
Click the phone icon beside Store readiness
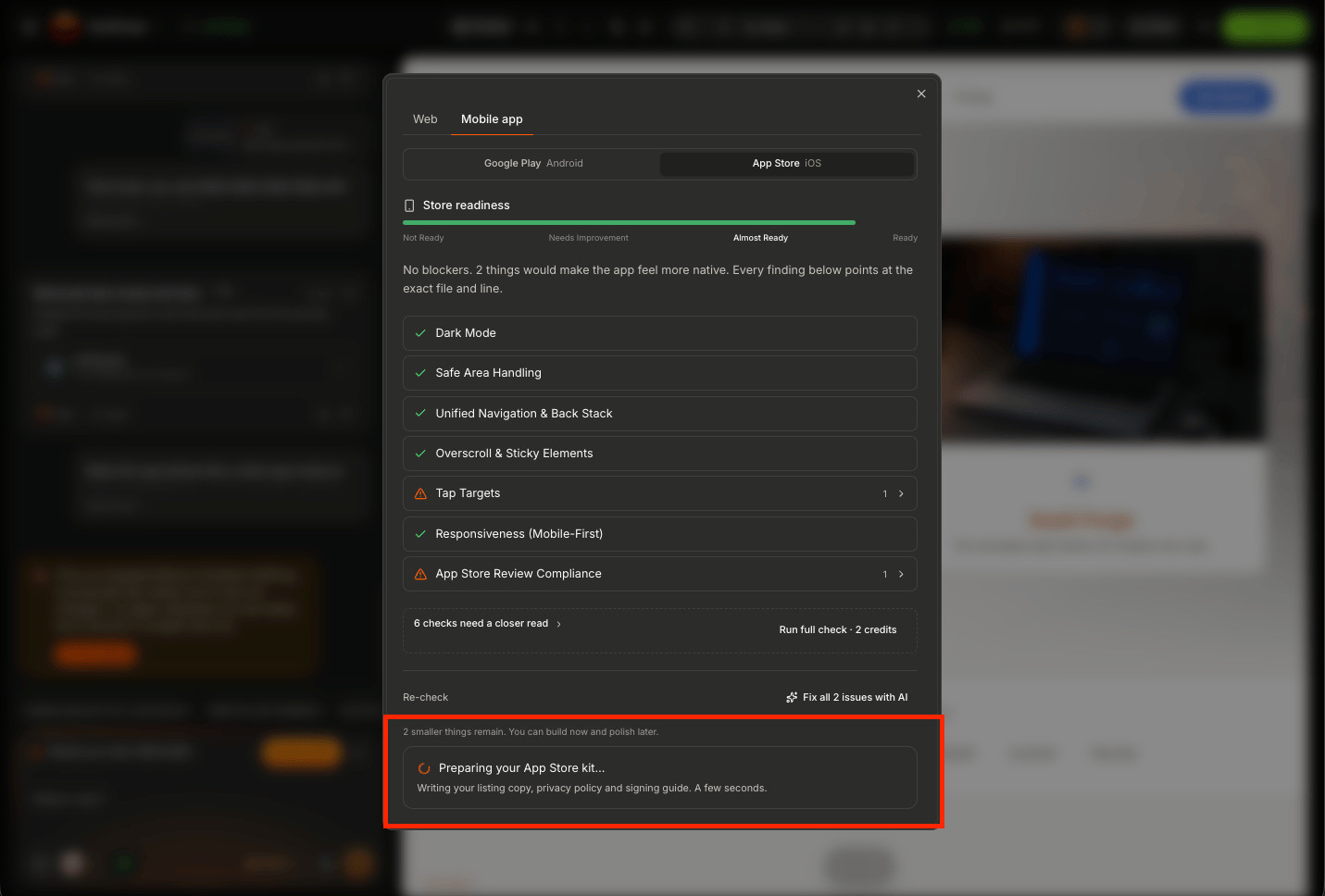point(410,205)
